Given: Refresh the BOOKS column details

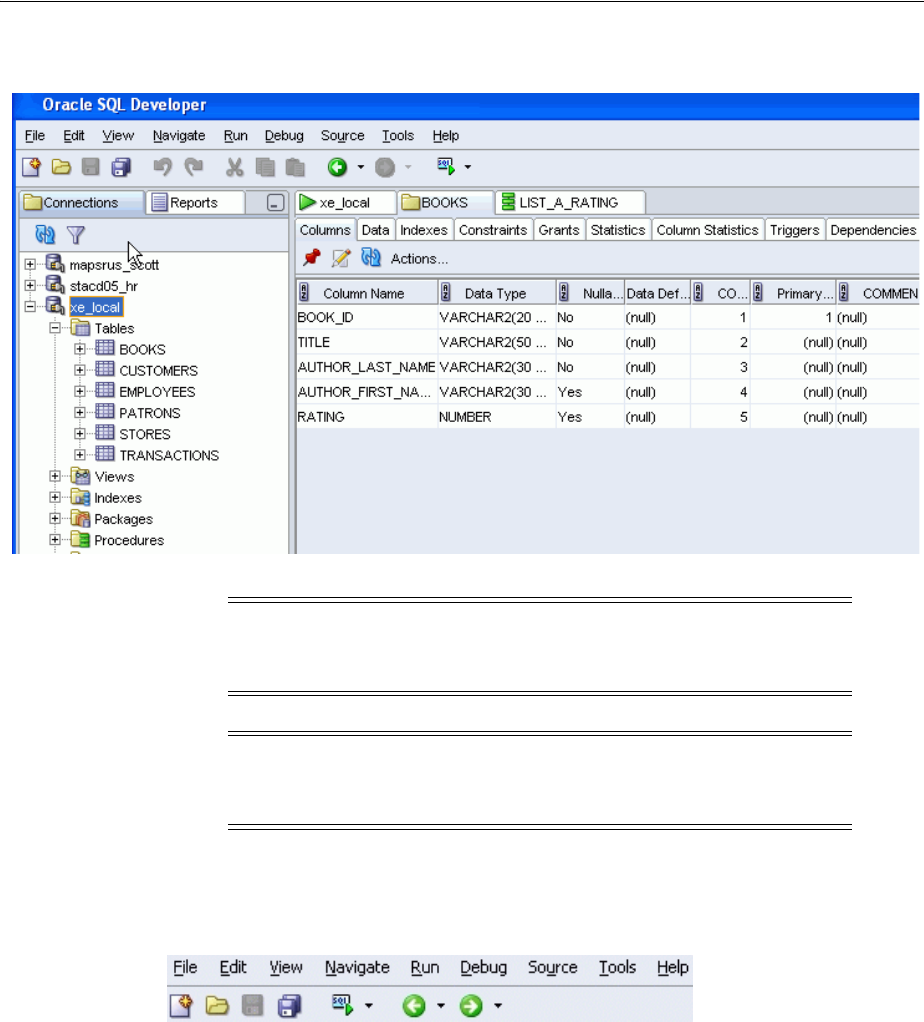Looking at the screenshot, I should (x=371, y=258).
